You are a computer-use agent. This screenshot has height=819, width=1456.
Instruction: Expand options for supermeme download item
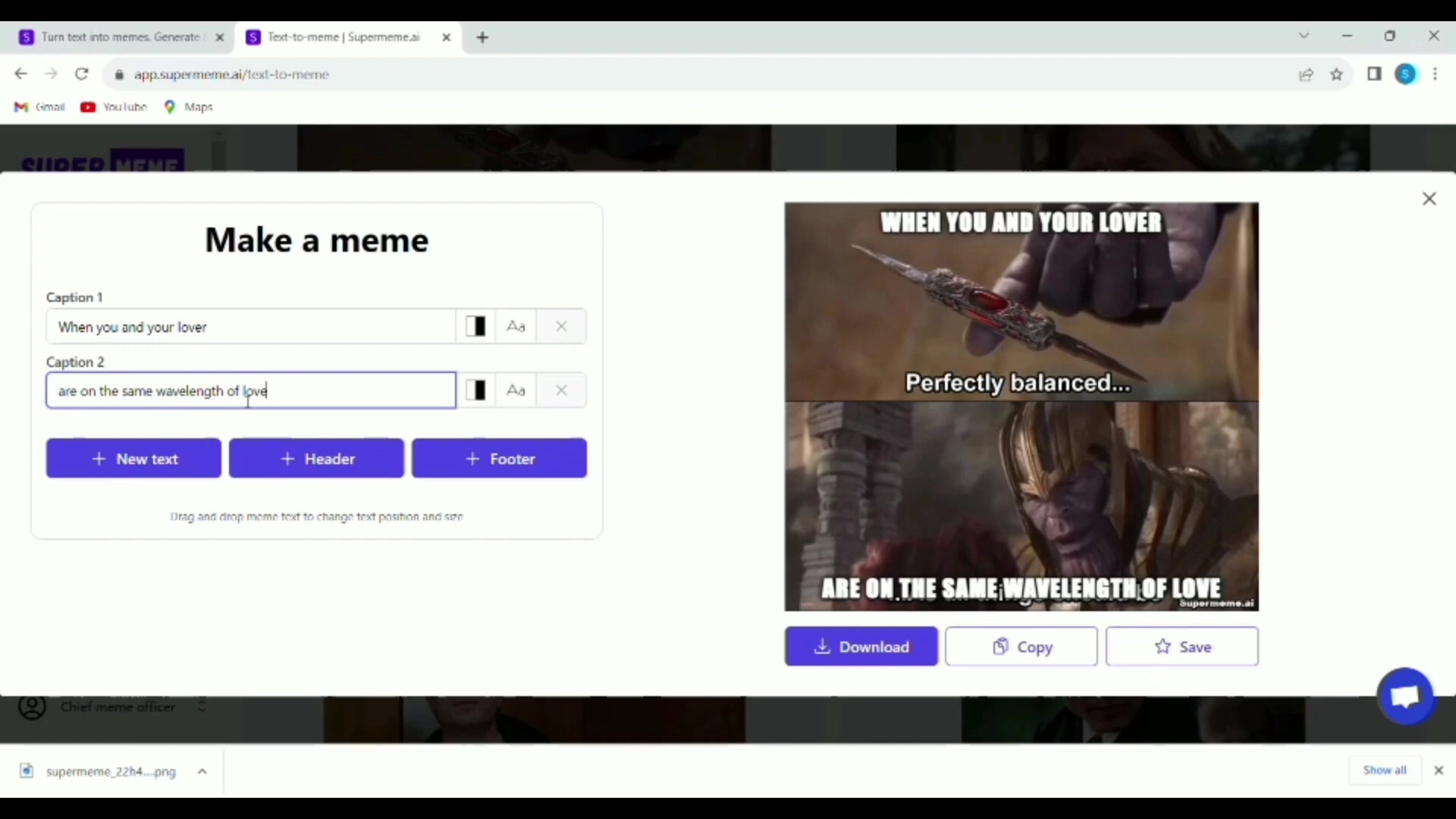tap(202, 771)
